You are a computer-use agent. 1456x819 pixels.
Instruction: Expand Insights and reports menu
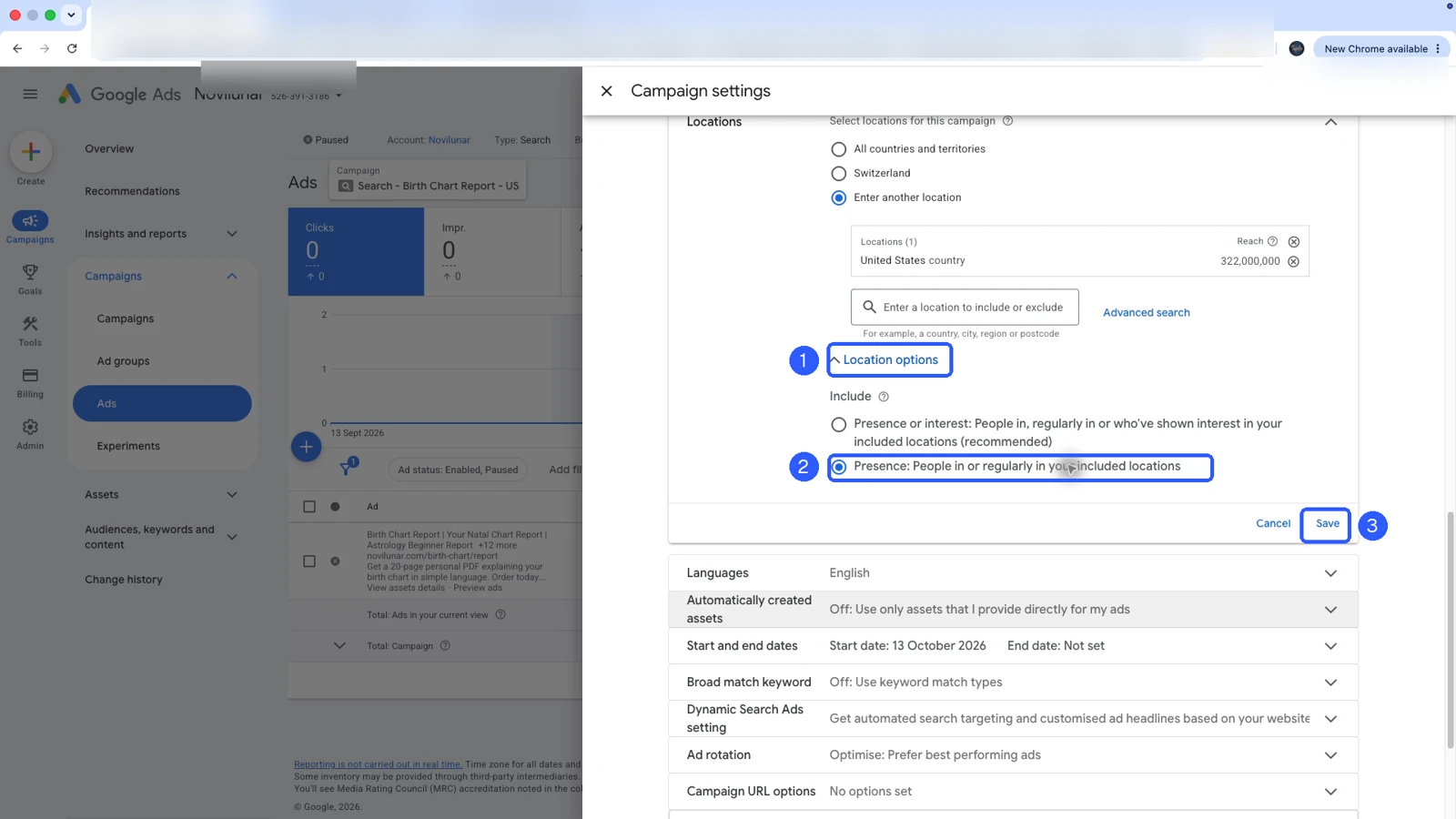(x=161, y=234)
